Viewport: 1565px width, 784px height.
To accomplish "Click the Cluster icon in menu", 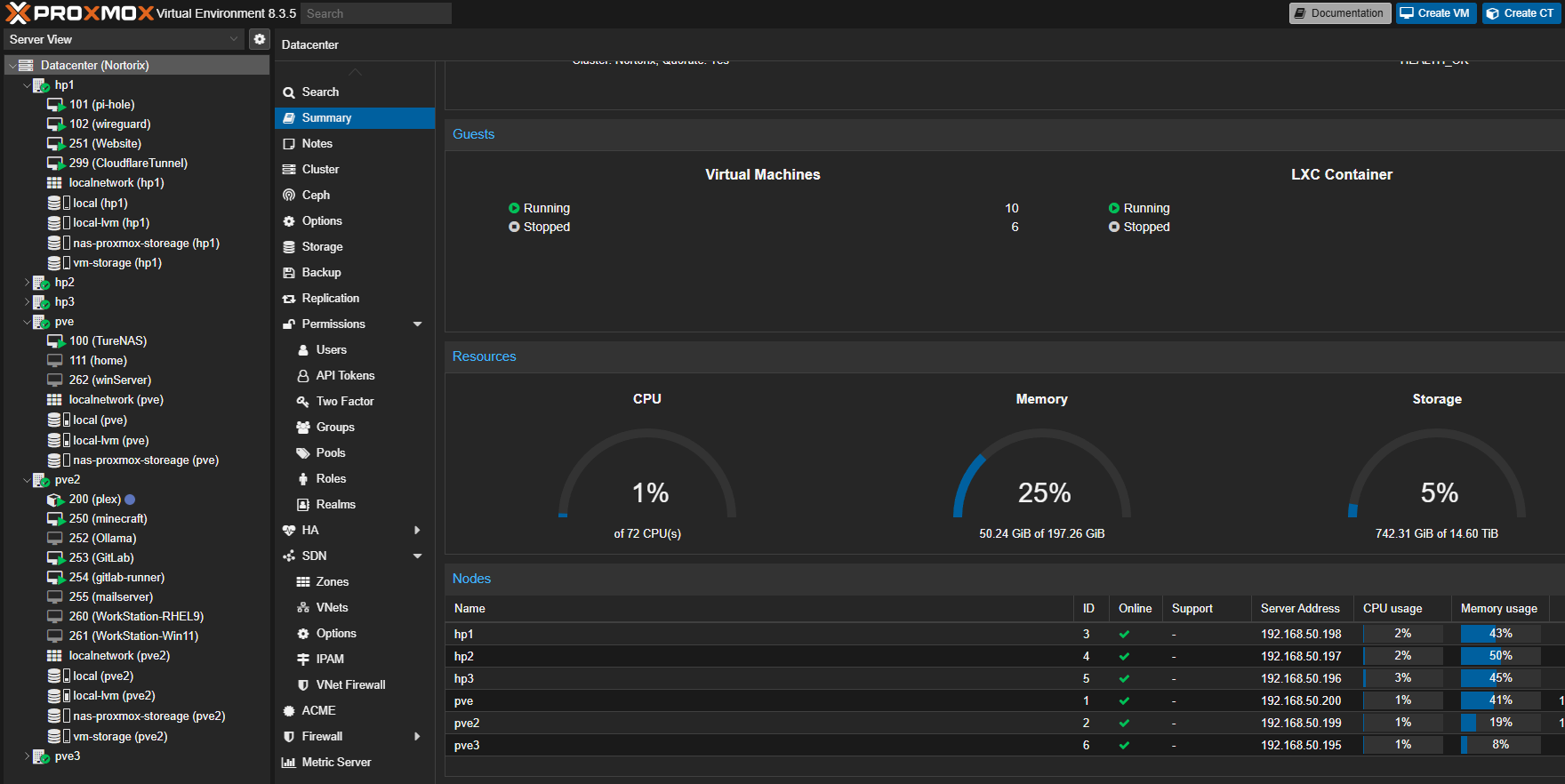I will (289, 170).
